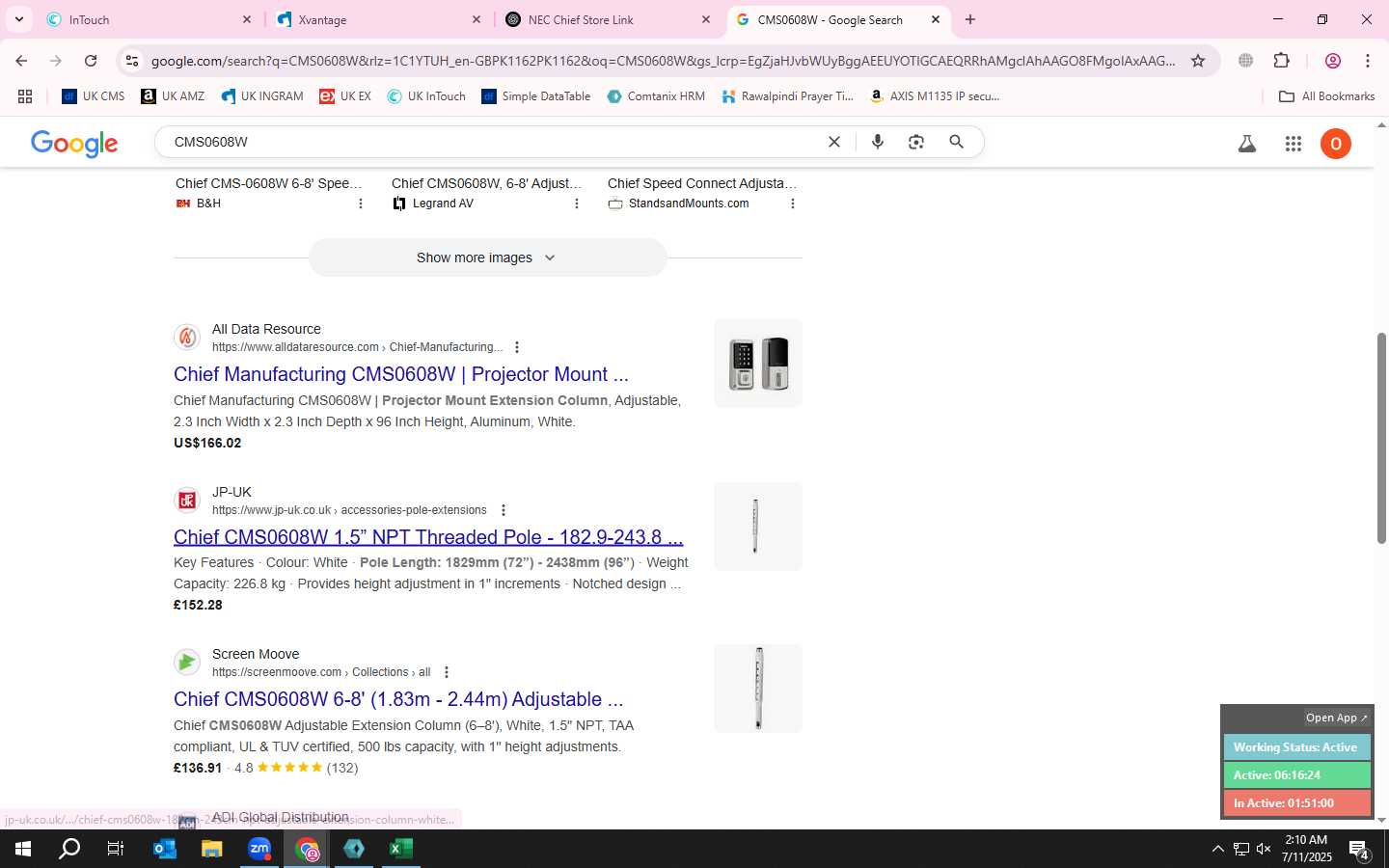Open UK AMZ bookmark
This screenshot has height=868, width=1389.
(x=173, y=96)
